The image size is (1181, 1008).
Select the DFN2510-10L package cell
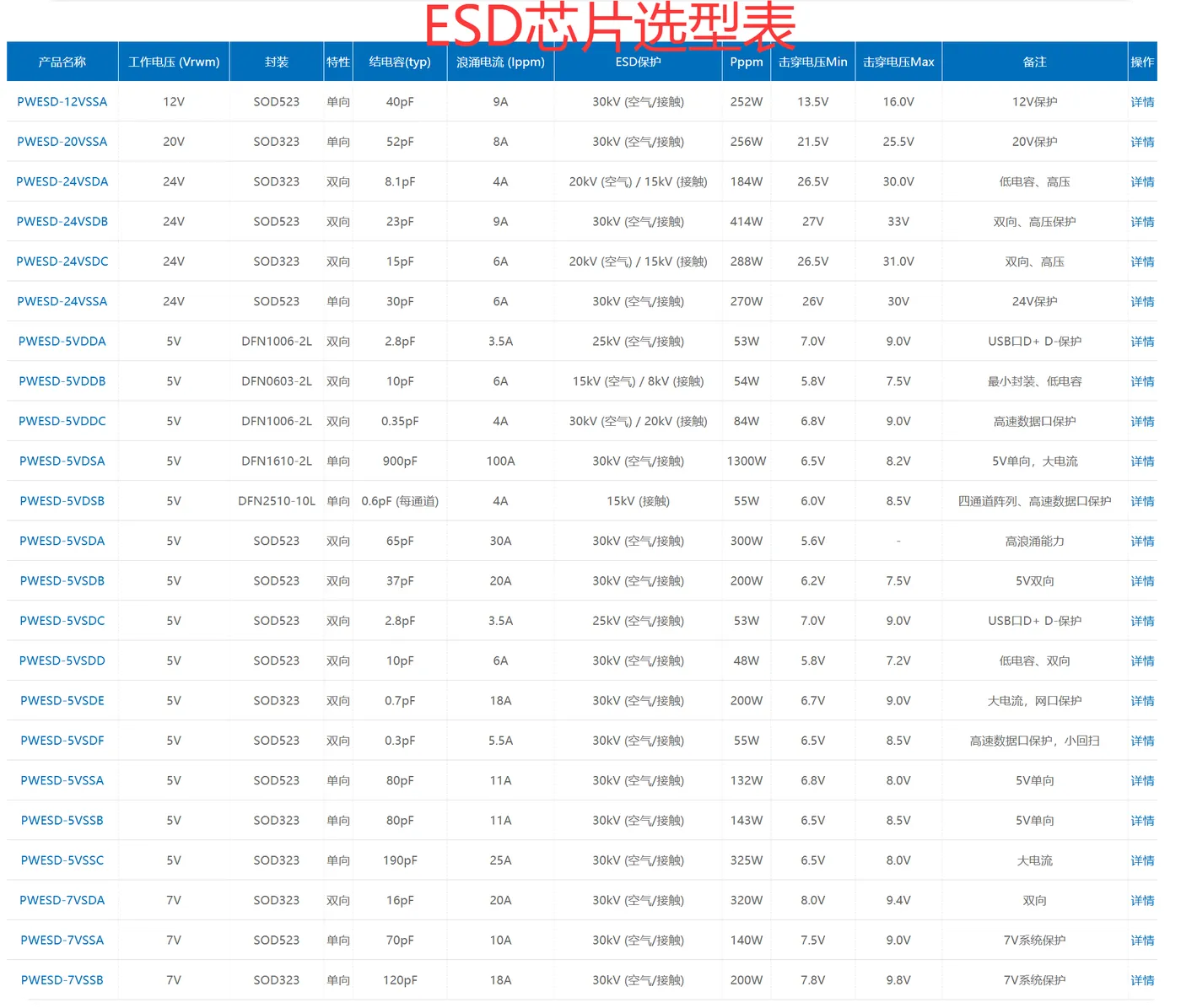click(x=277, y=501)
